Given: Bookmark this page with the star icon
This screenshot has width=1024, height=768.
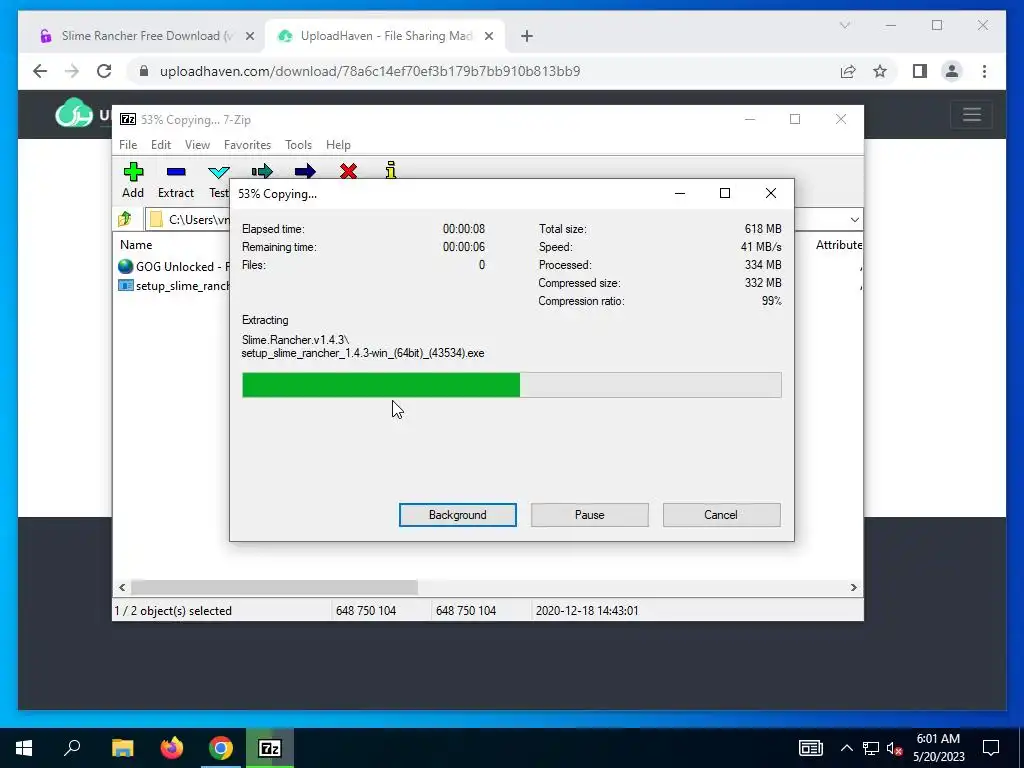Looking at the screenshot, I should pos(880,71).
